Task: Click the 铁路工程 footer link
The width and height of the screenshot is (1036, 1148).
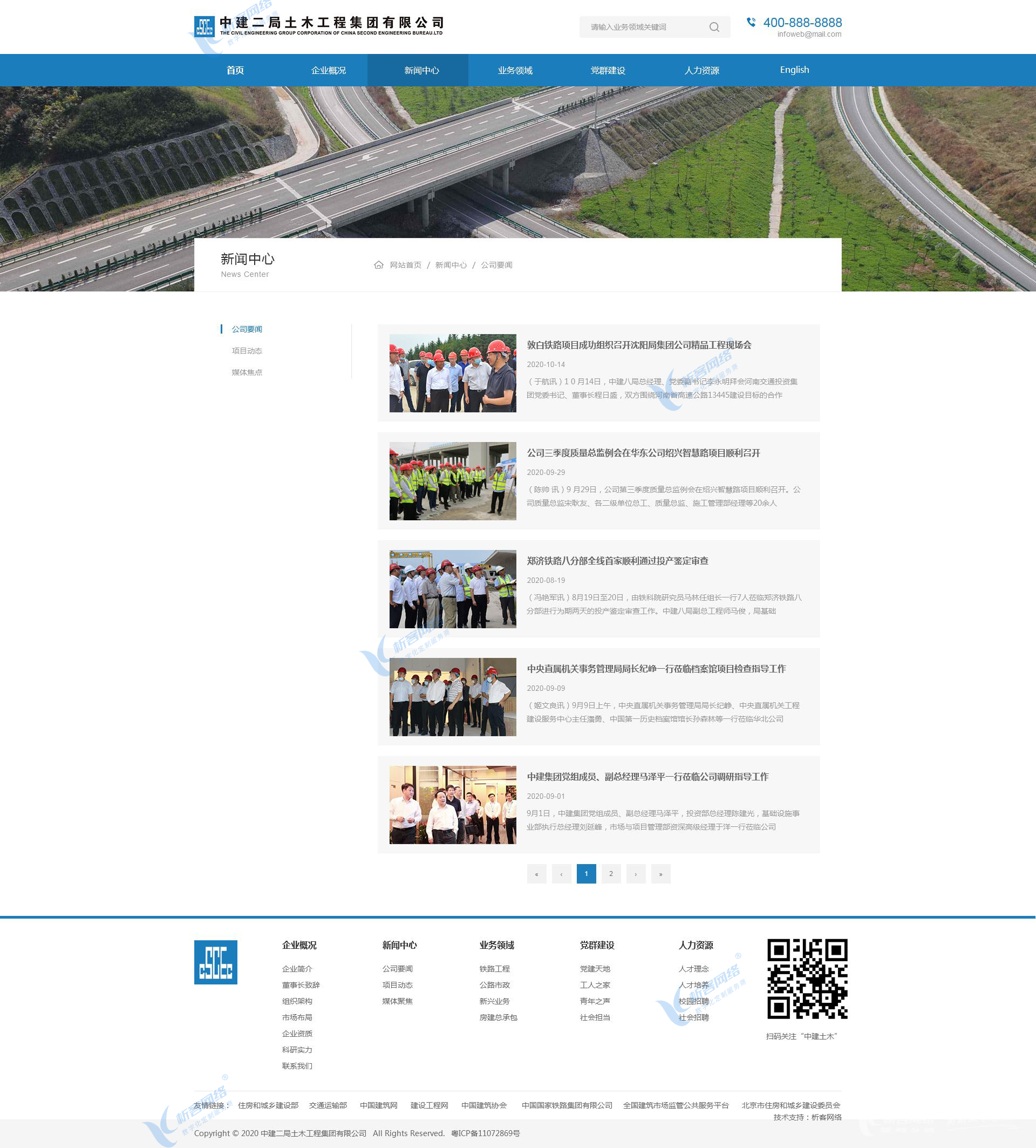Action: [x=494, y=969]
